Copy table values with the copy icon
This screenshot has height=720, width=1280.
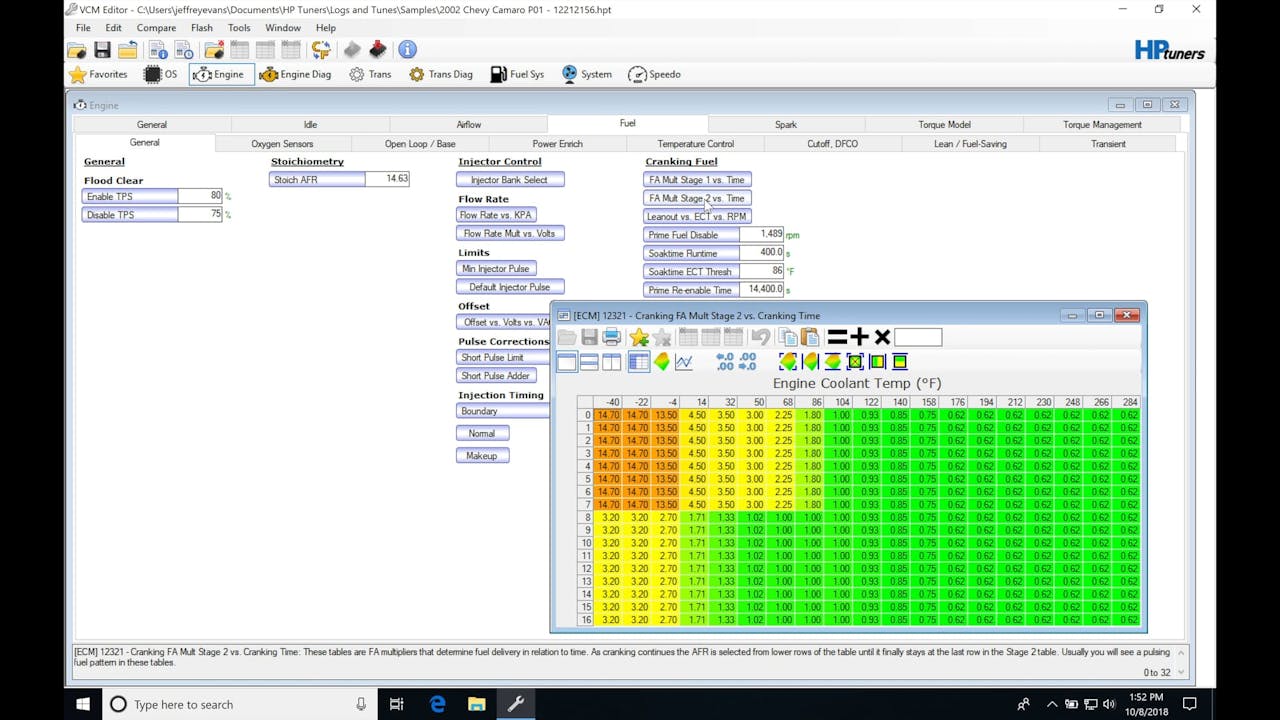[x=788, y=337]
